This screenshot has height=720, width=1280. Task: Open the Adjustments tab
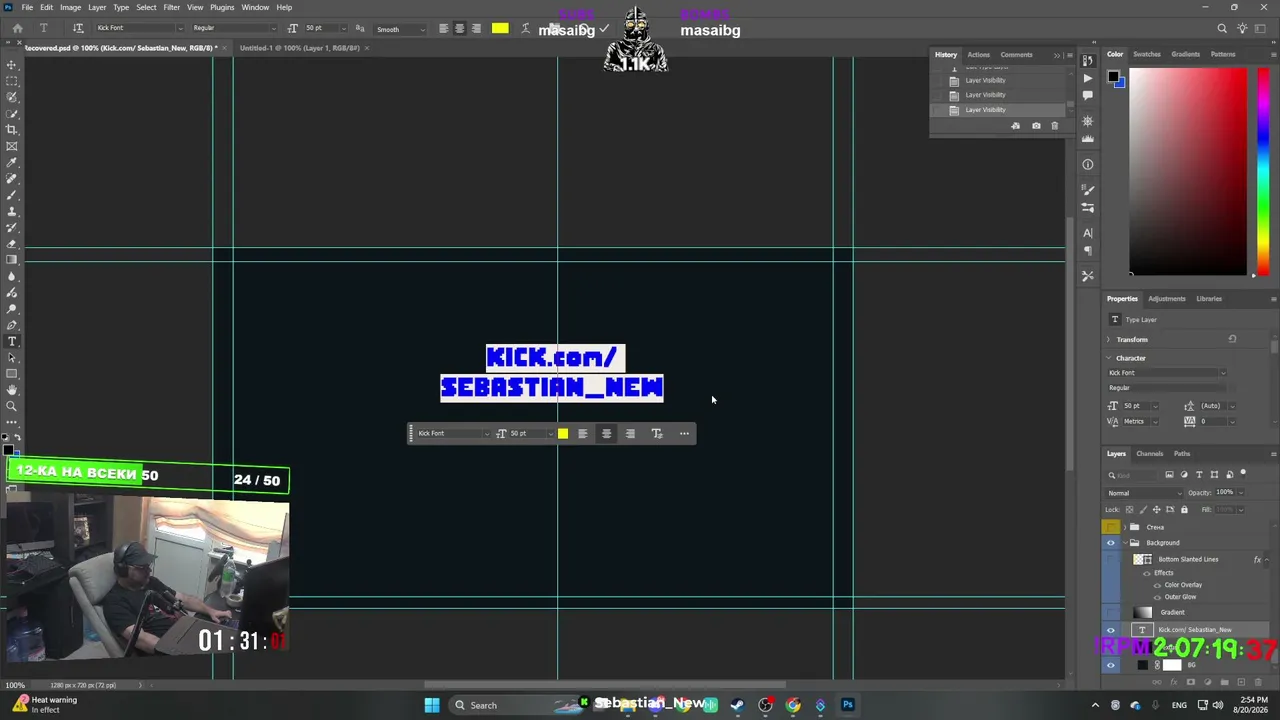point(1166,299)
